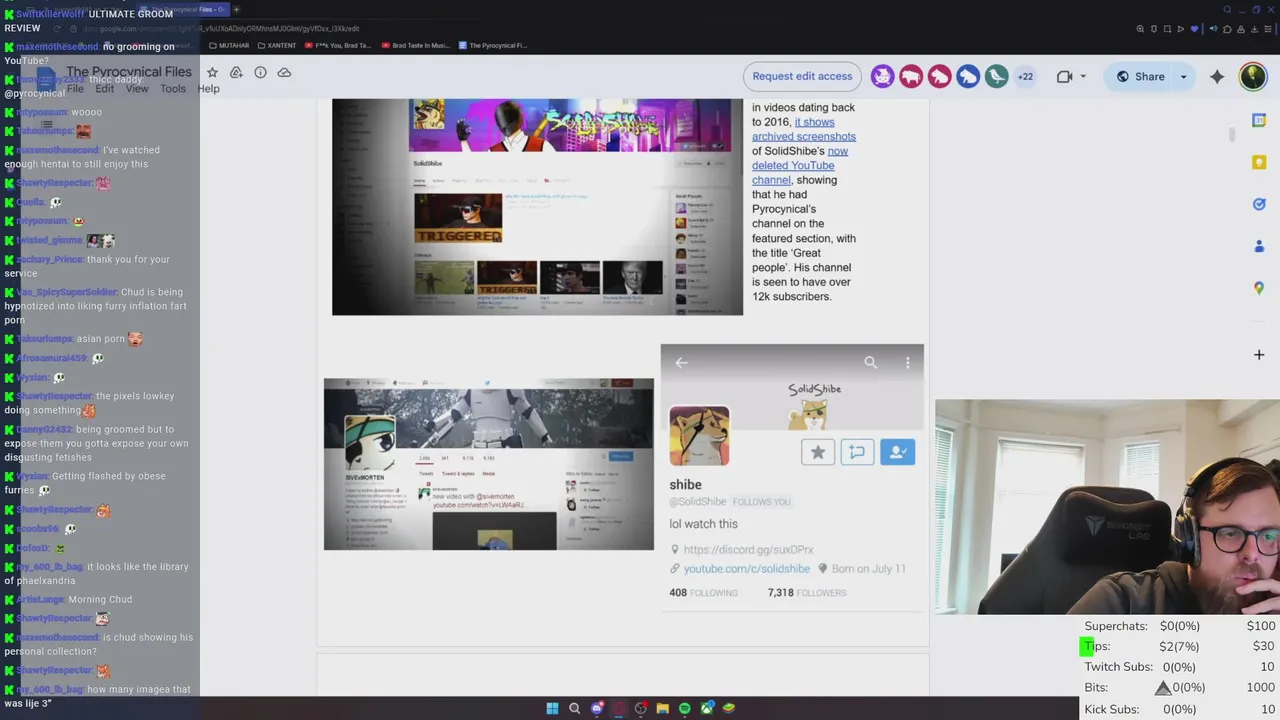Expand the Meet call dropdown arrow

(1083, 77)
